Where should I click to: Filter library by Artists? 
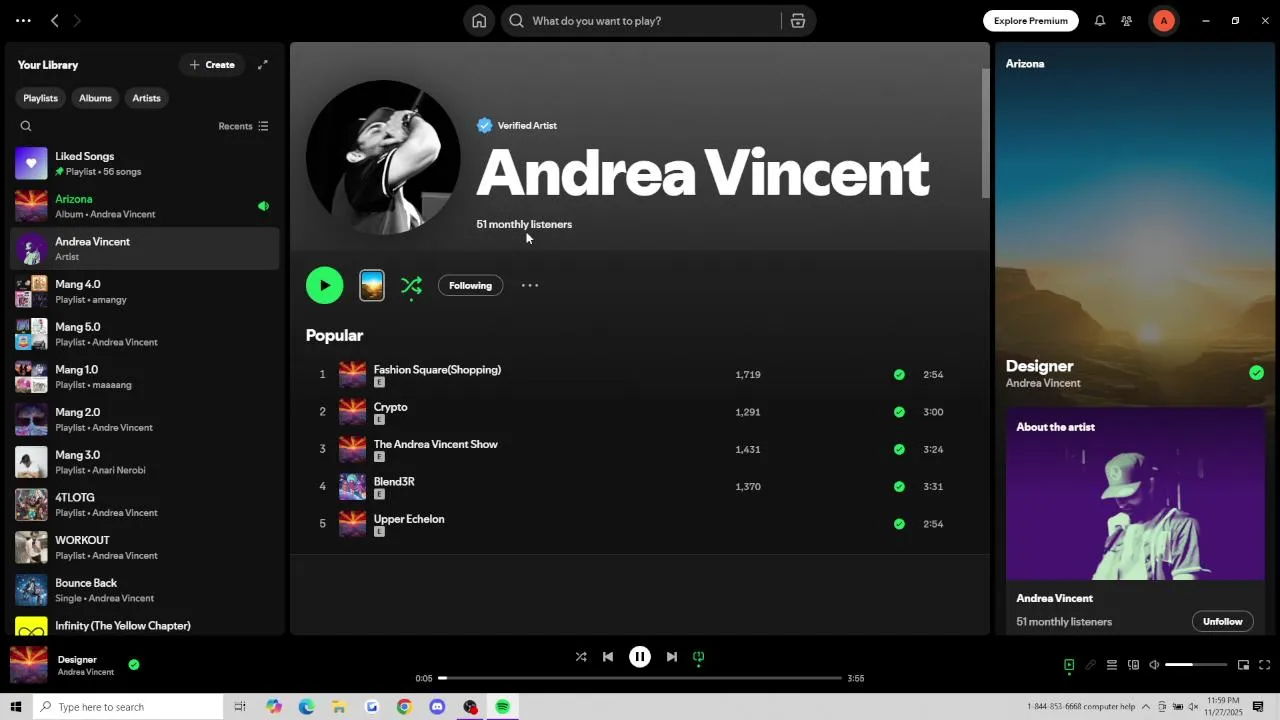pyautogui.click(x=146, y=98)
